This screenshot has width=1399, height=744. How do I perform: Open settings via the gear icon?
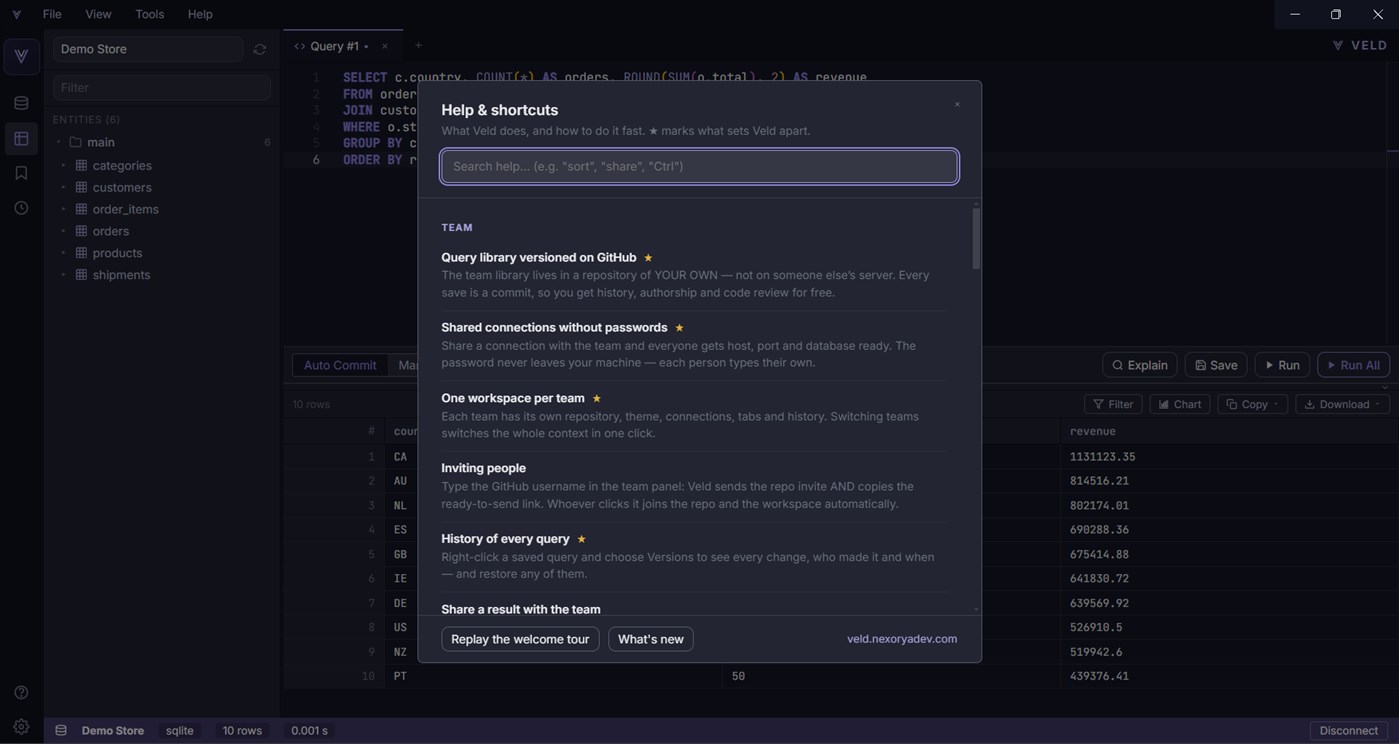[21, 727]
